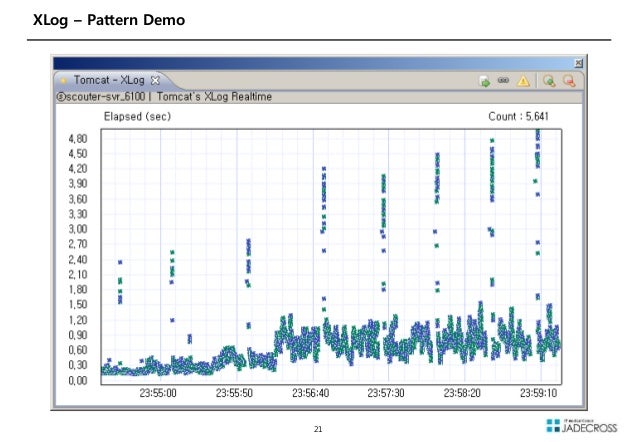Click the 23:57:30 time axis marker
This screenshot has height=442, width=638.
(388, 394)
